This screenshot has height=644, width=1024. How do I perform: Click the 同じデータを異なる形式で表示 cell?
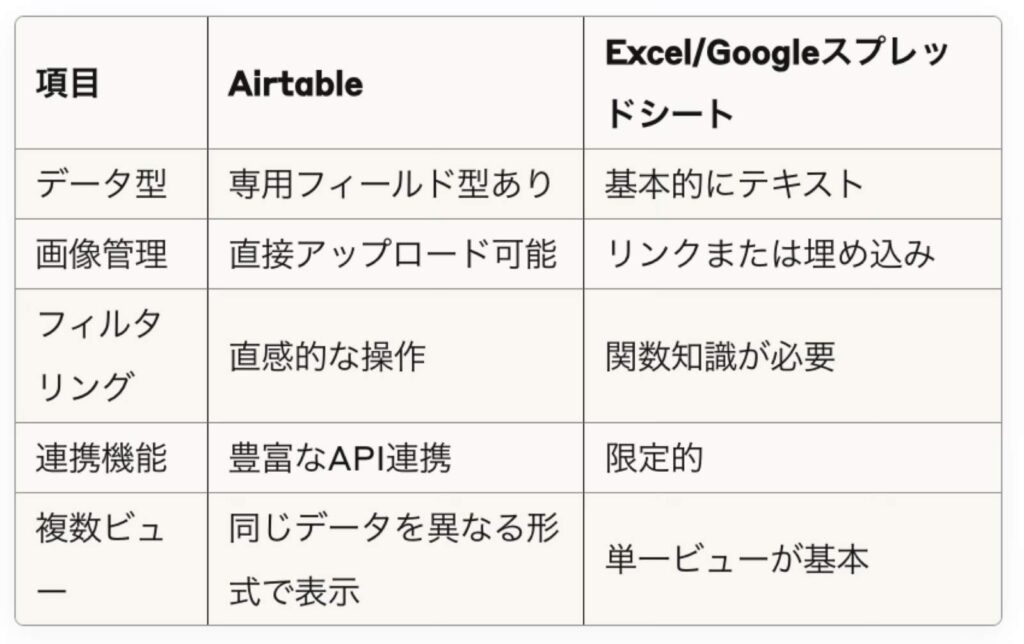tap(394, 559)
